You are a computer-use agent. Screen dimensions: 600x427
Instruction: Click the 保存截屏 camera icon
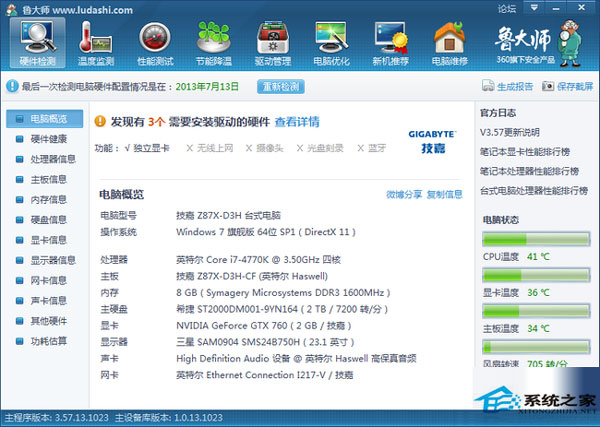tap(548, 86)
